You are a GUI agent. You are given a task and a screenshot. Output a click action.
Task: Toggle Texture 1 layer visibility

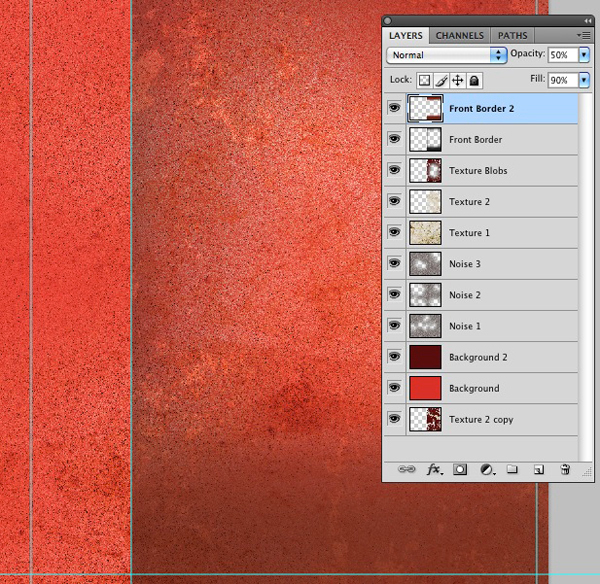(394, 232)
